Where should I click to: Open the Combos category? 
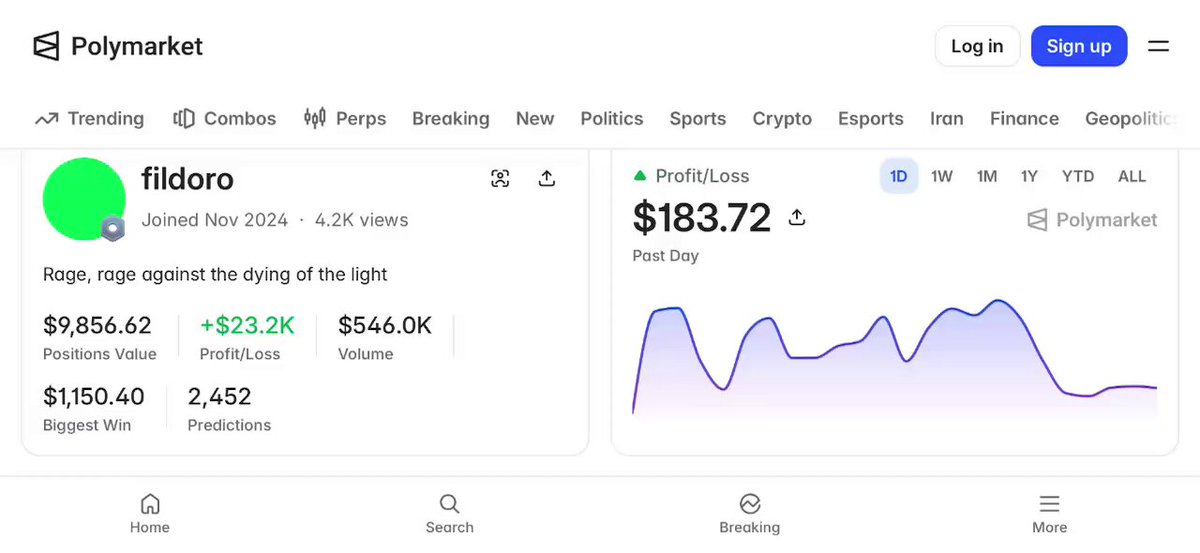[x=224, y=118]
